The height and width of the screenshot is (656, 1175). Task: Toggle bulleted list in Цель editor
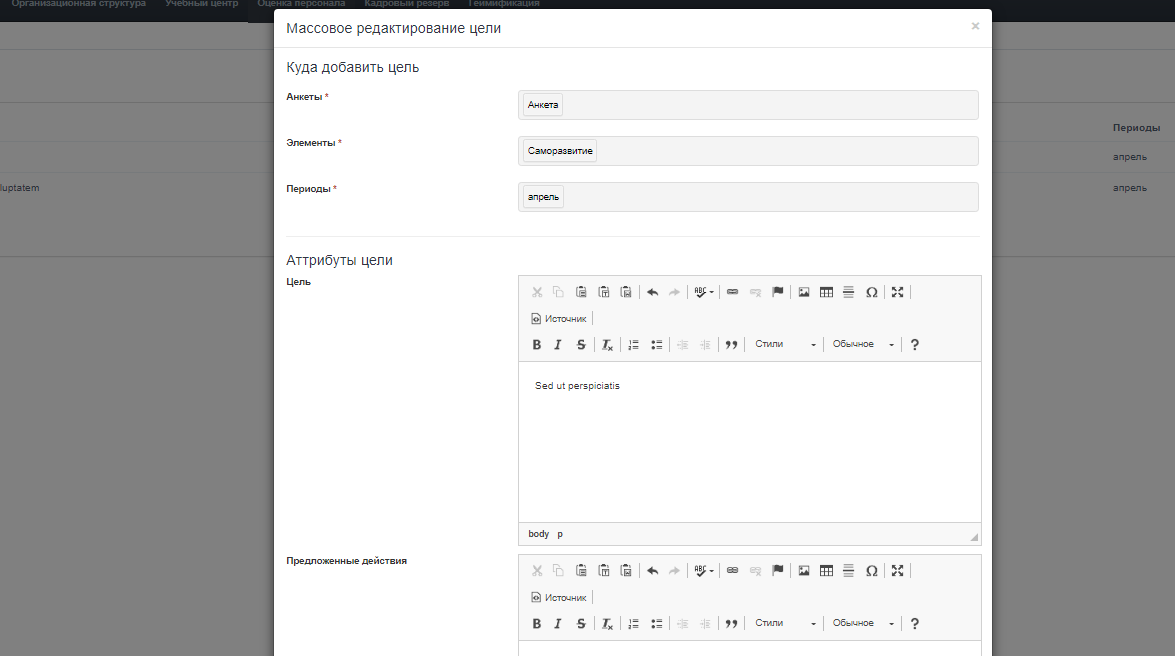(657, 345)
